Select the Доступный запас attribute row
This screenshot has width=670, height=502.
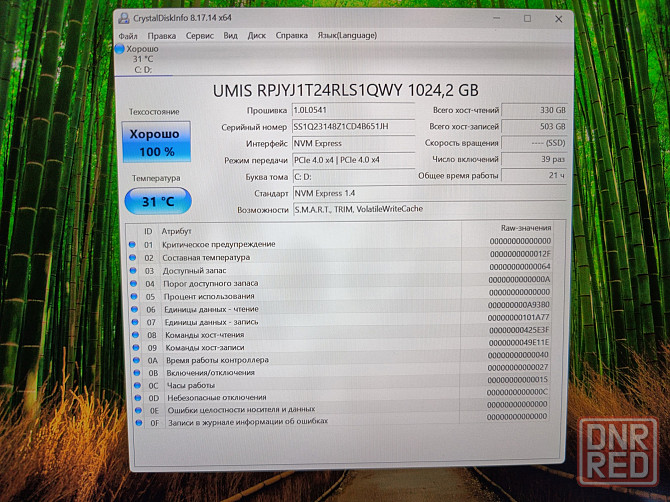pyautogui.click(x=341, y=270)
